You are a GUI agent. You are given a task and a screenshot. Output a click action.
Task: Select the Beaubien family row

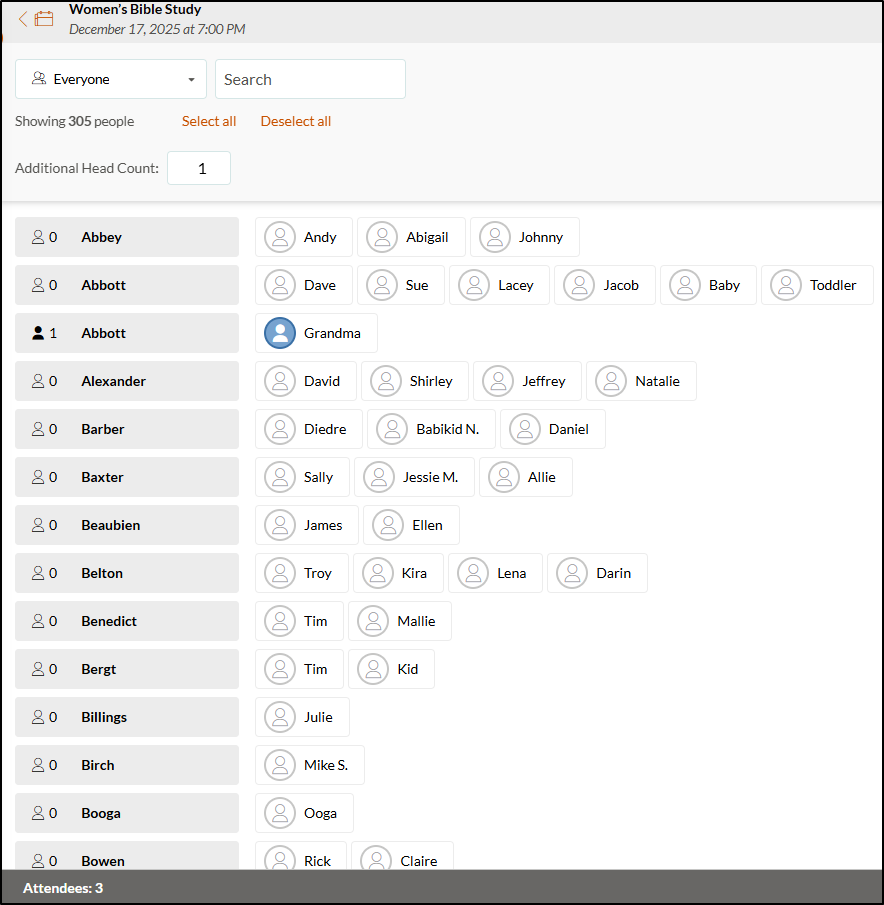tap(127, 525)
